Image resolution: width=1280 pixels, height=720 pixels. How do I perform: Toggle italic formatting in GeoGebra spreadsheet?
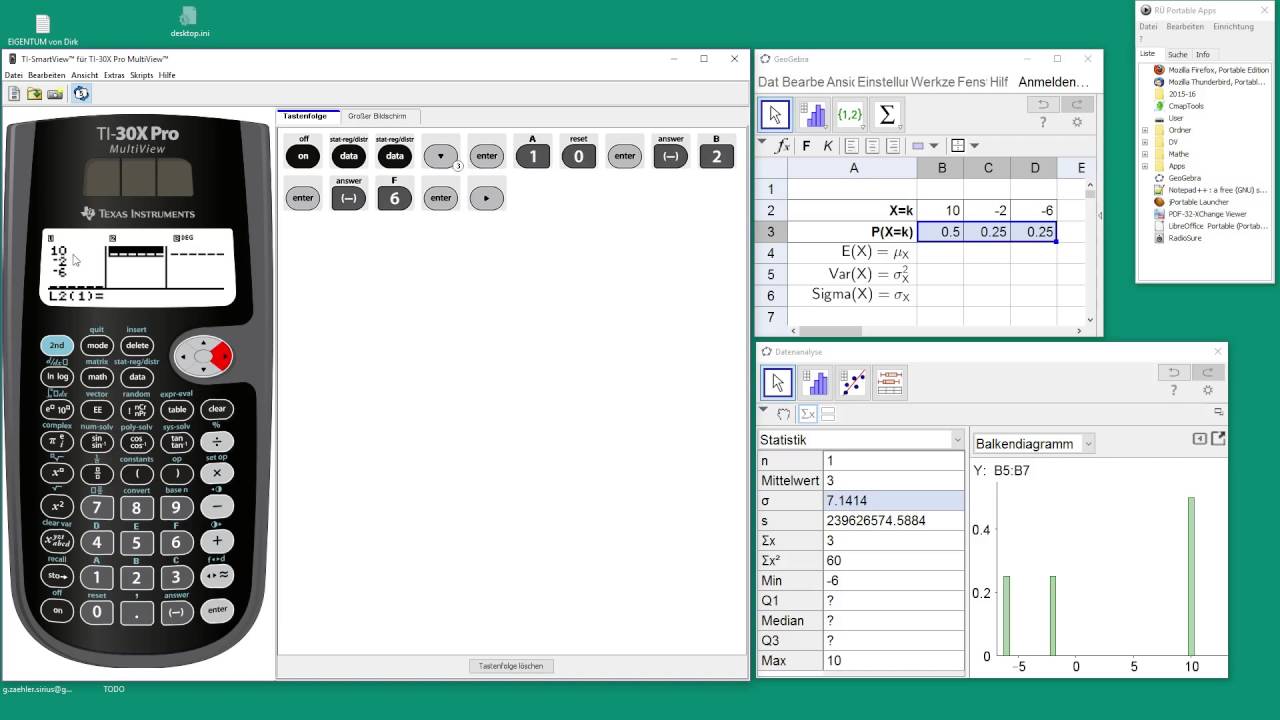click(828, 146)
